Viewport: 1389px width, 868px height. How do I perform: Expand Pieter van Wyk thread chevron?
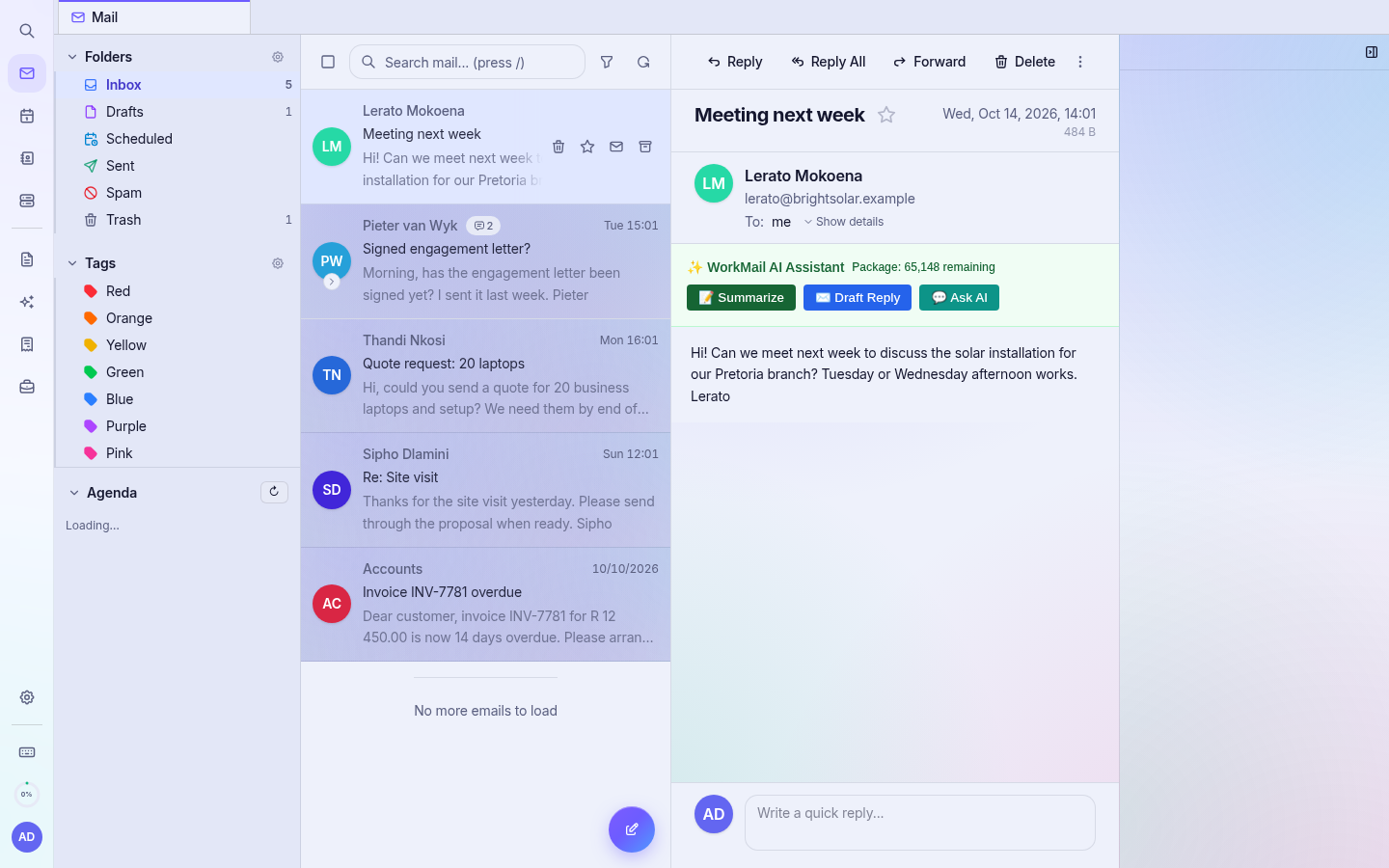[332, 282]
